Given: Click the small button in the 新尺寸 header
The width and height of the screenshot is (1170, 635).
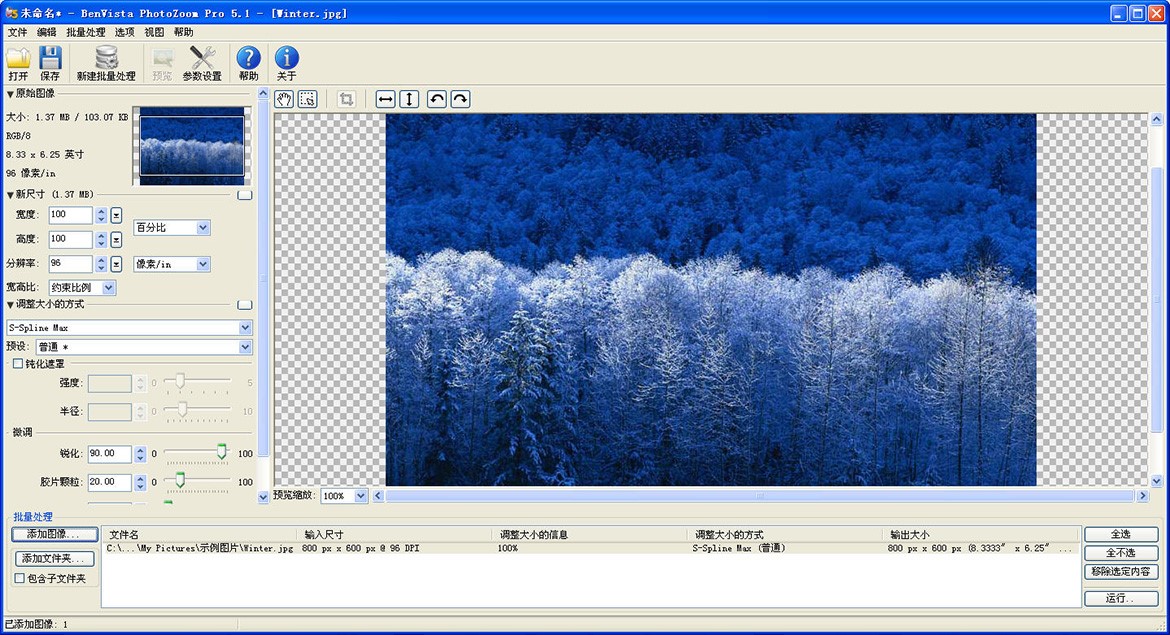Looking at the screenshot, I should [x=245, y=195].
